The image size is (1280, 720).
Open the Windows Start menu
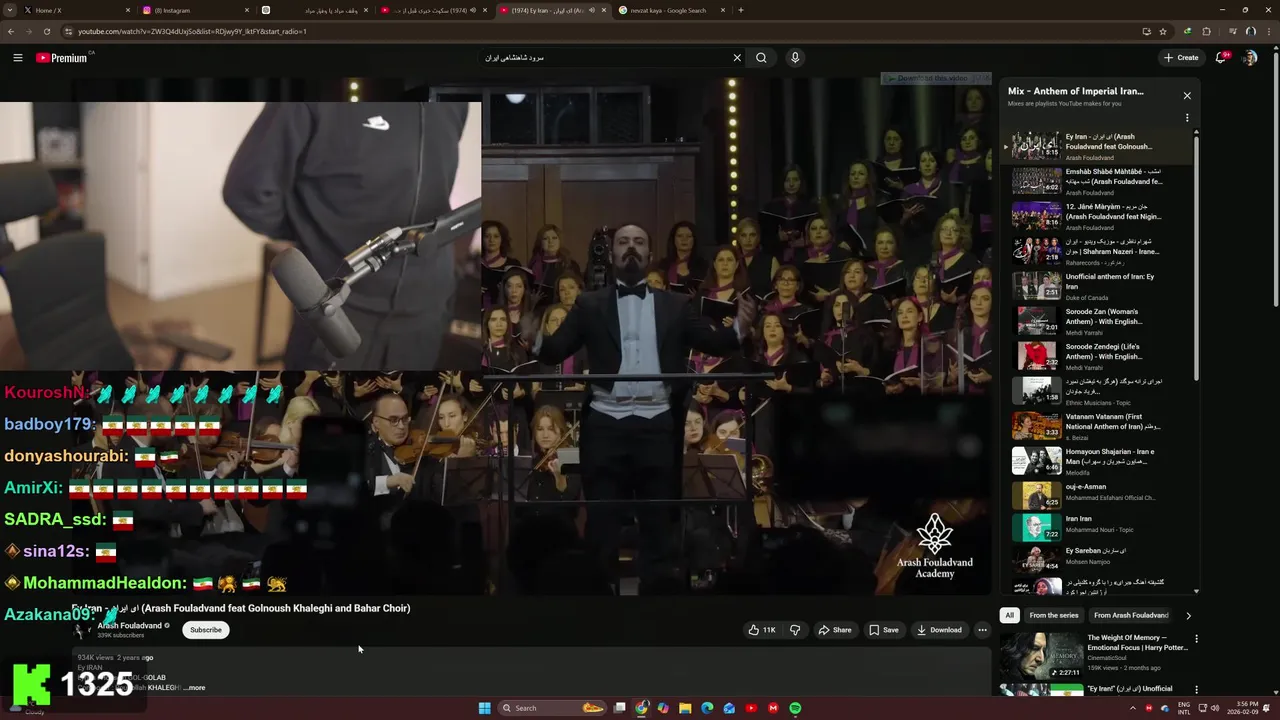[484, 708]
